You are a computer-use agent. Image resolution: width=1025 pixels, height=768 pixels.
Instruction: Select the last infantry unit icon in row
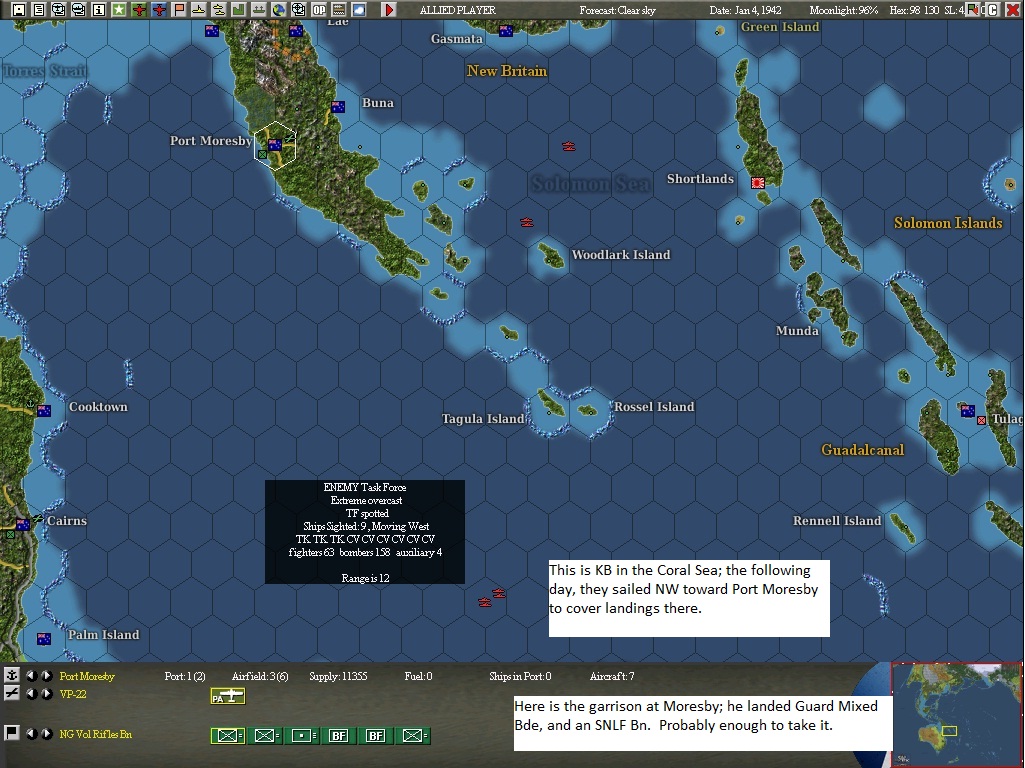coord(414,736)
